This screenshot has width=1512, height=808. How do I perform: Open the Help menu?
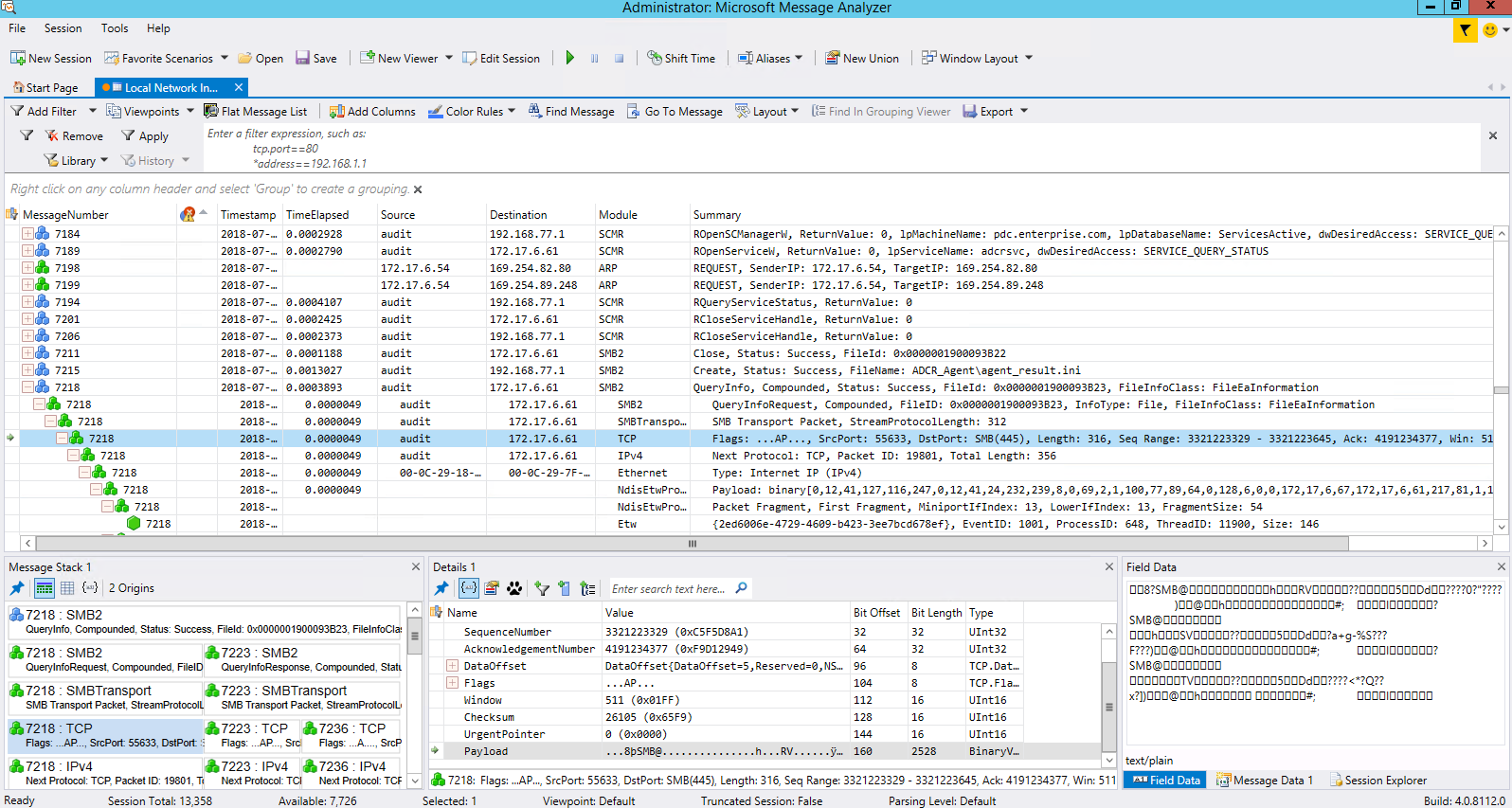(158, 28)
